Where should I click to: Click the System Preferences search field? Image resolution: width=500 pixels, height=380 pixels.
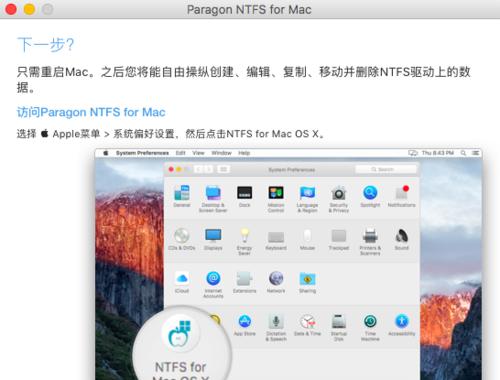(386, 169)
